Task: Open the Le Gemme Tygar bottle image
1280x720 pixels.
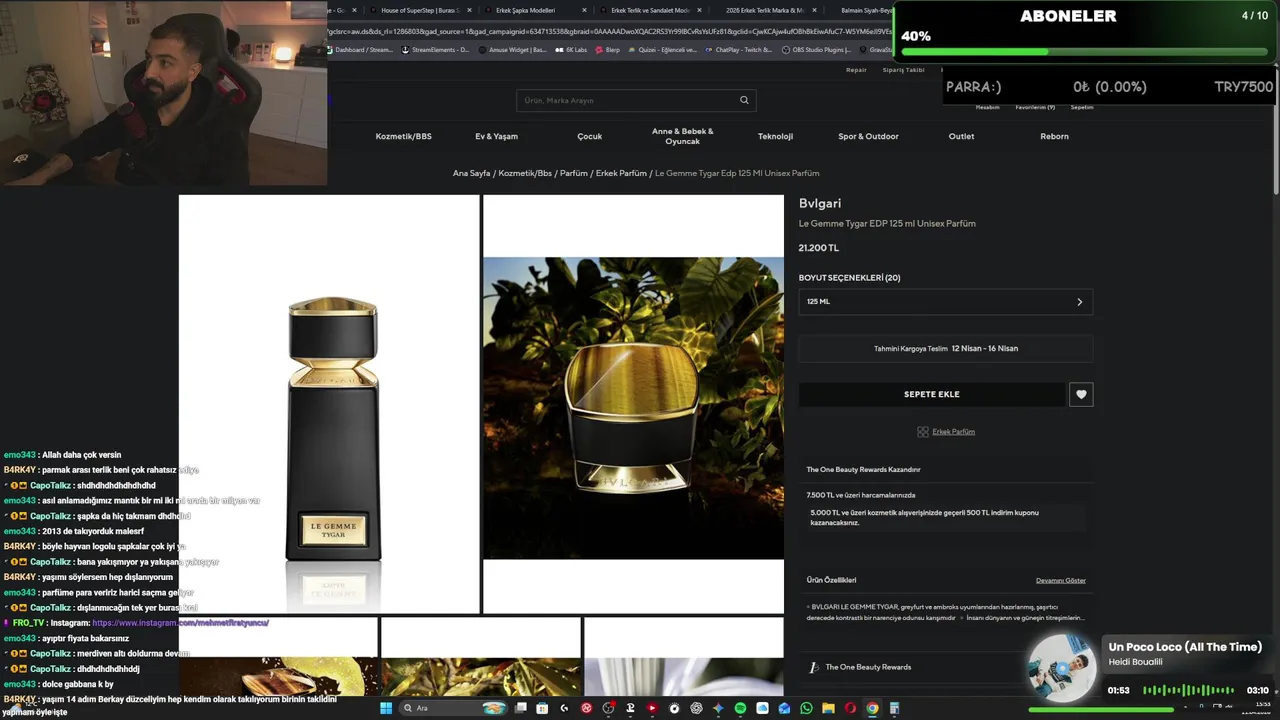Action: (329, 403)
